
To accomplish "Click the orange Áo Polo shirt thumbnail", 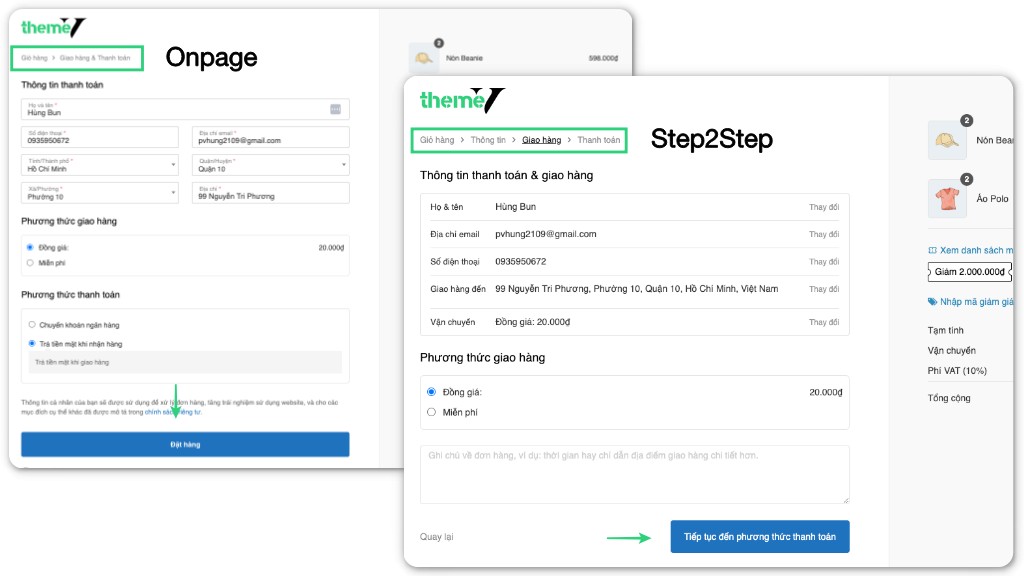I will click(x=947, y=198).
